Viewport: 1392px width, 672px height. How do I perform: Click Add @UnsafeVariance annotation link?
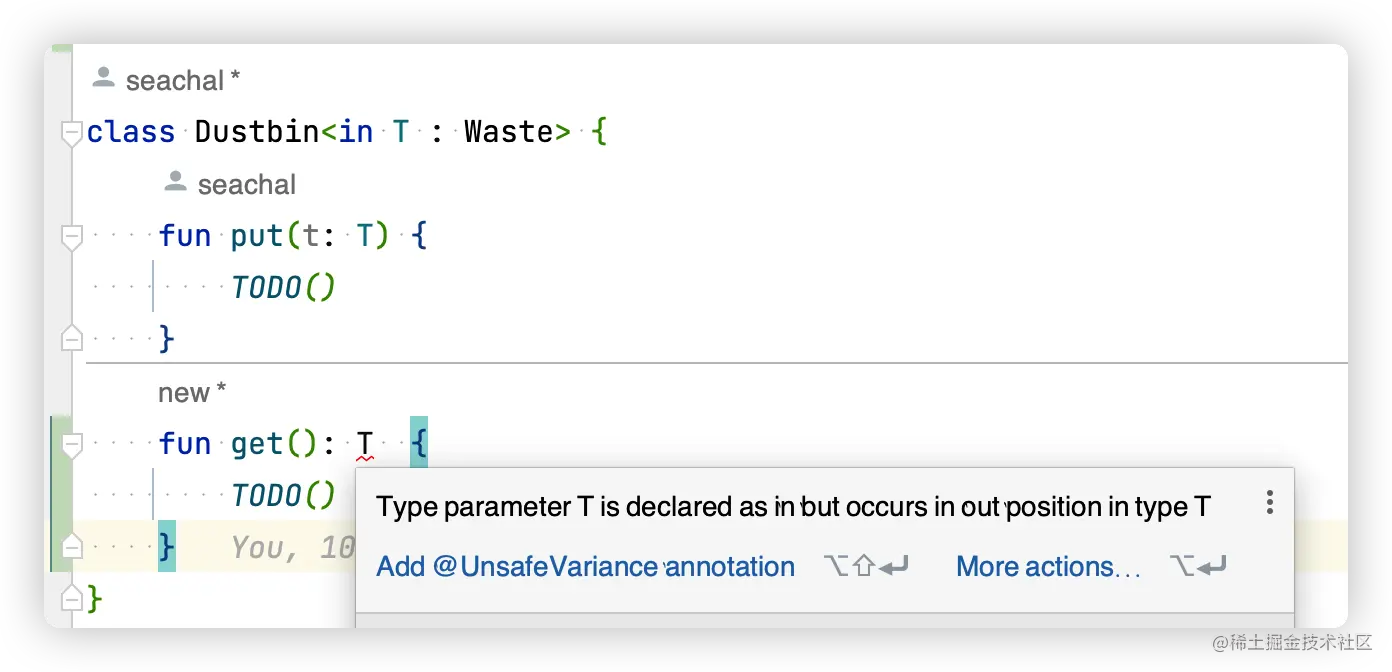click(585, 566)
